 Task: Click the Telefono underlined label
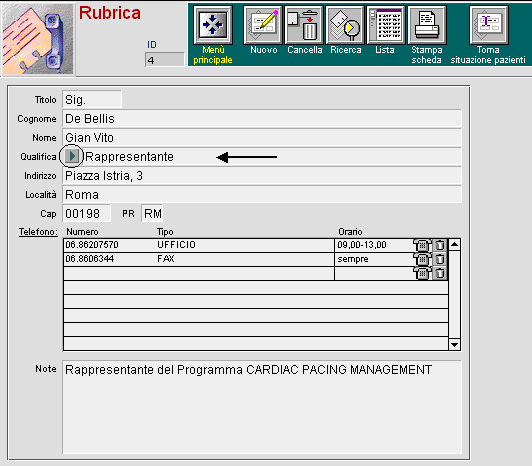pos(38,232)
